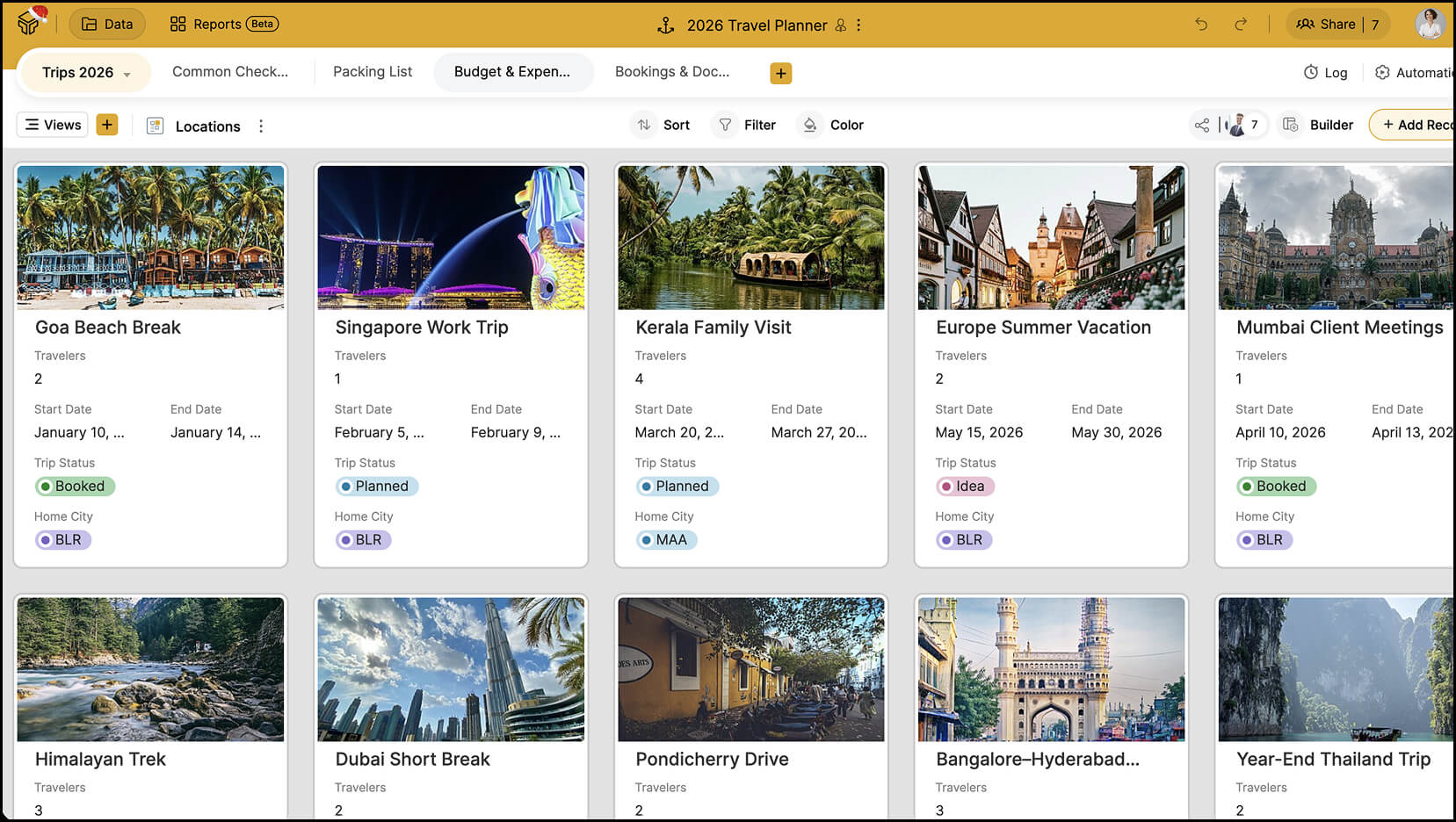Open the Log history
The width and height of the screenshot is (1456, 822).
pos(1325,73)
